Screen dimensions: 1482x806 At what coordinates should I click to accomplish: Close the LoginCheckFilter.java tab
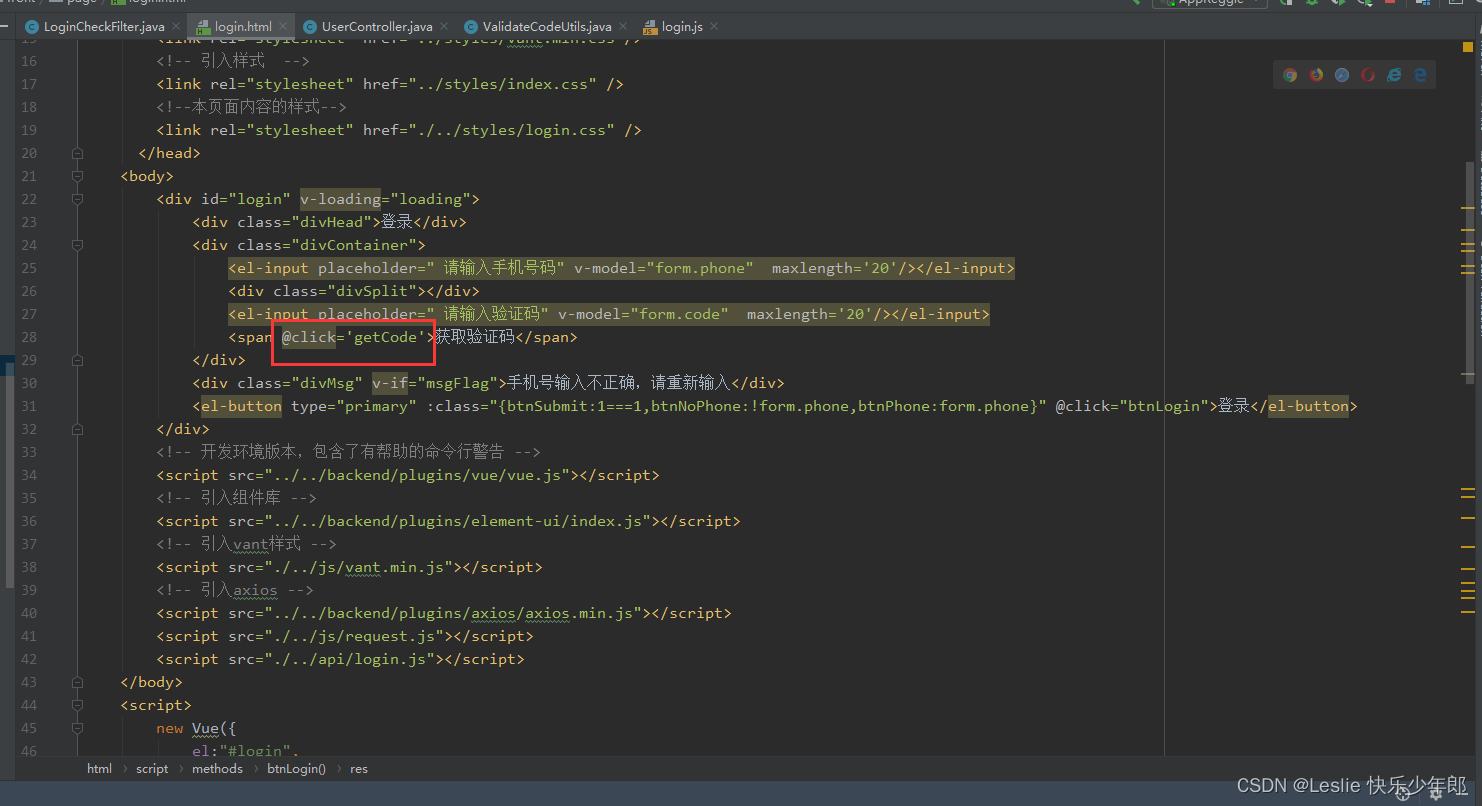pyautogui.click(x=176, y=27)
